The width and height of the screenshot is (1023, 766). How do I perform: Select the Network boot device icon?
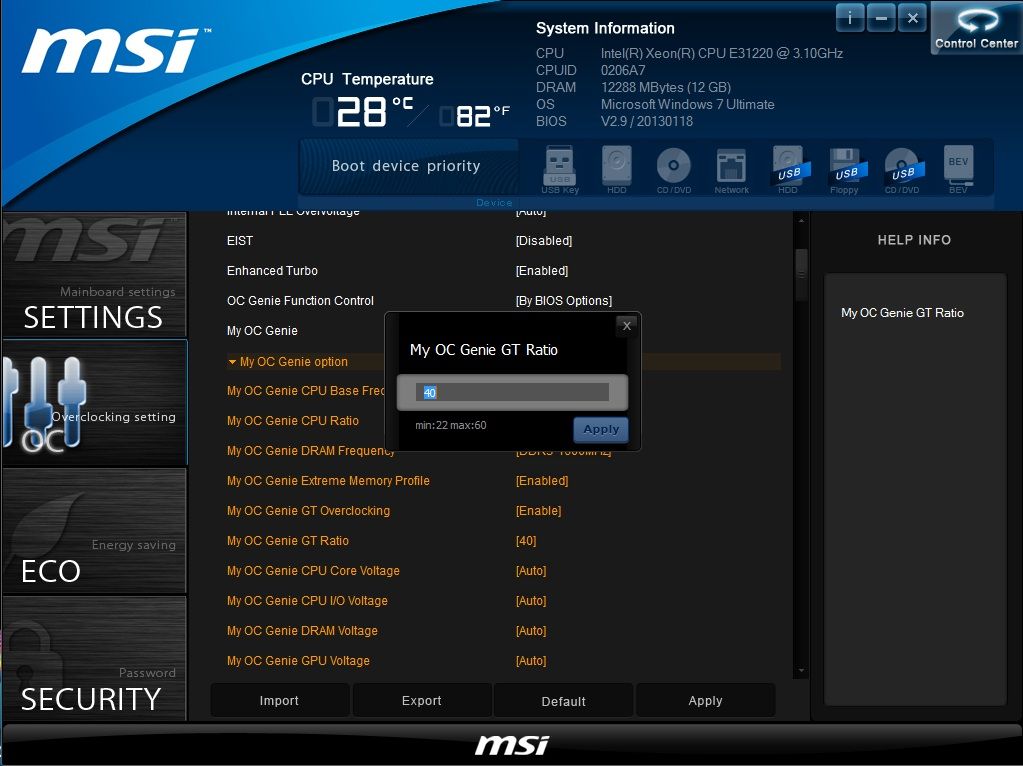coord(731,170)
